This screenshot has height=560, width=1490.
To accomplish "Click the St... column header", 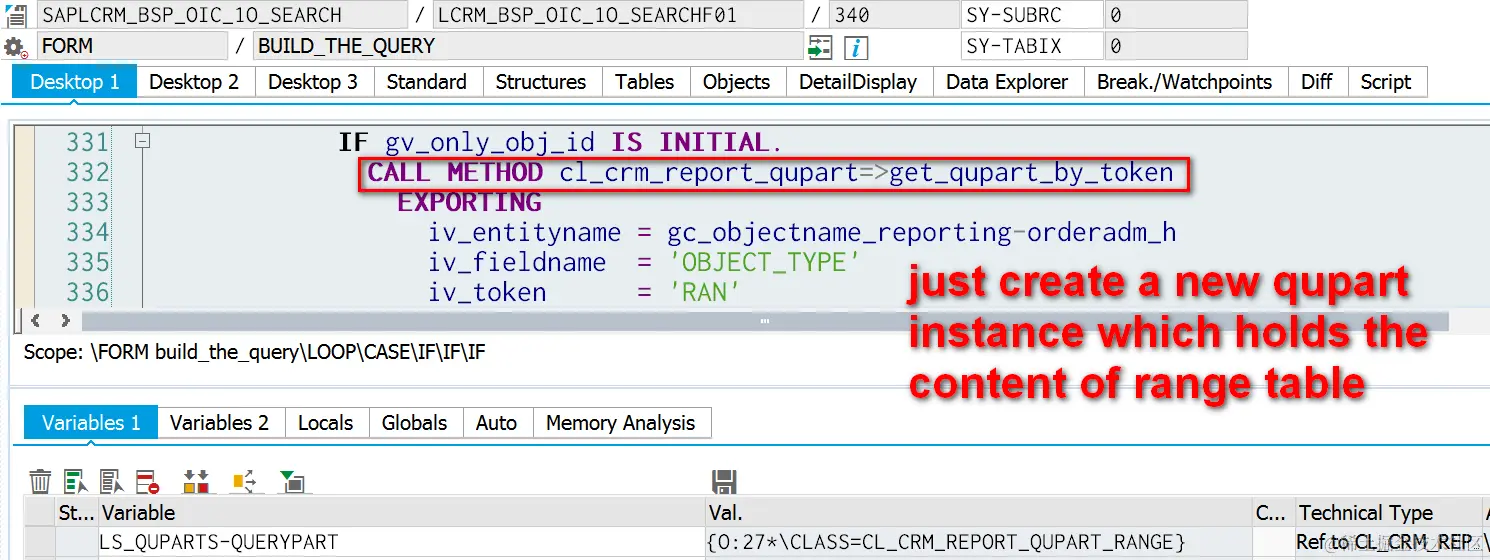I will 76,513.
